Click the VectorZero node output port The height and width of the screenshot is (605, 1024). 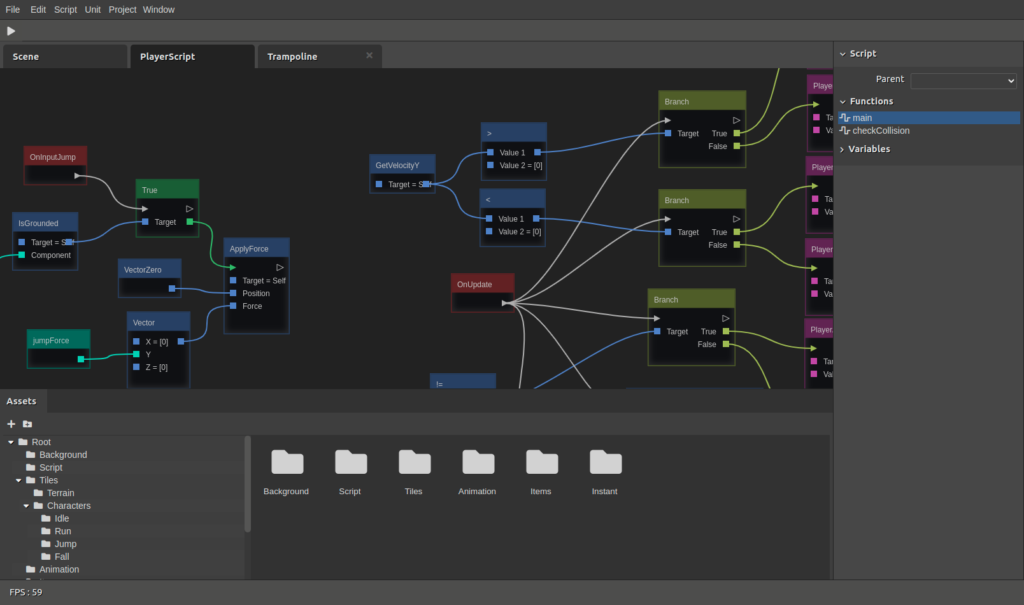coord(172,288)
